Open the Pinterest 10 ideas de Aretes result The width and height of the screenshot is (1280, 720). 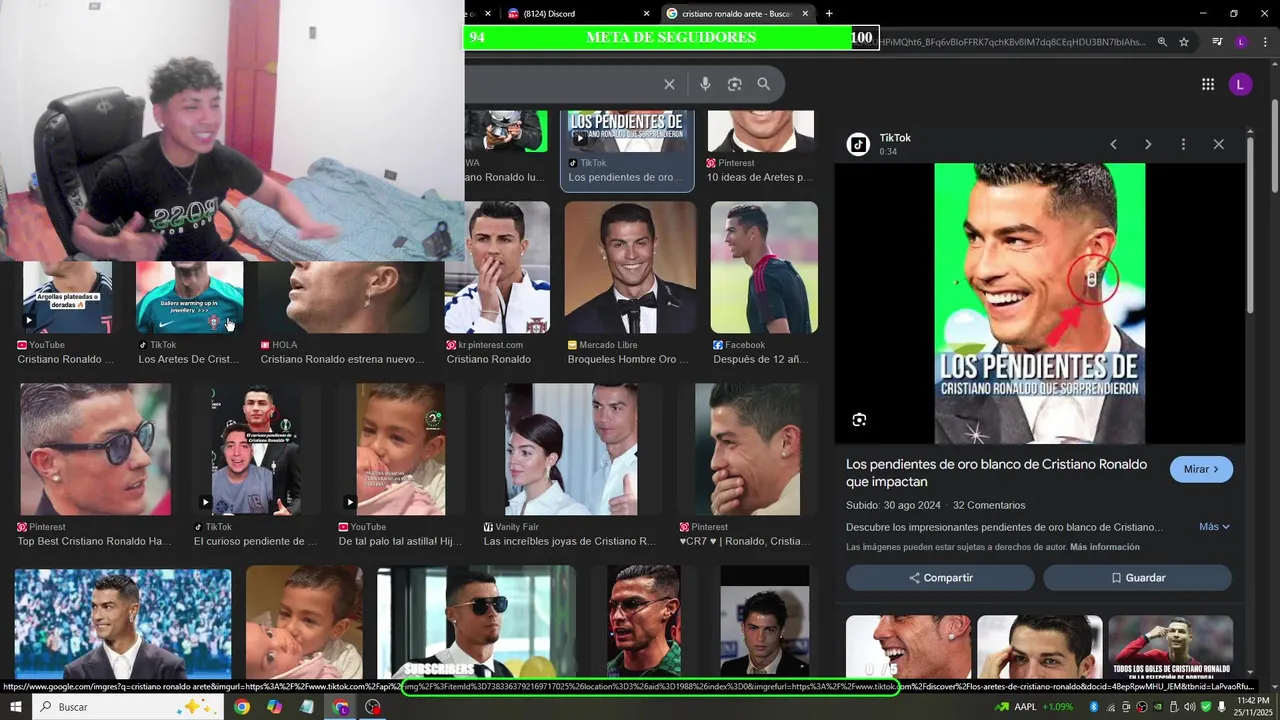click(760, 148)
